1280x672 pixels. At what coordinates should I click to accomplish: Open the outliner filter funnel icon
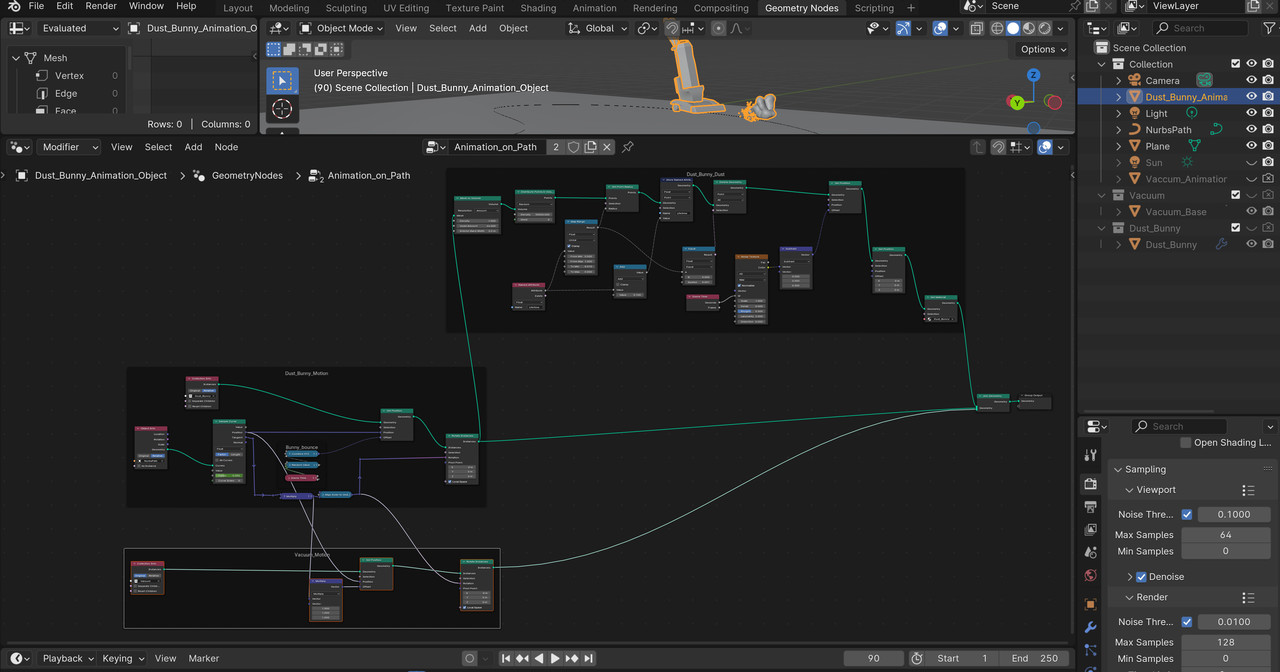pyautogui.click(x=1267, y=27)
